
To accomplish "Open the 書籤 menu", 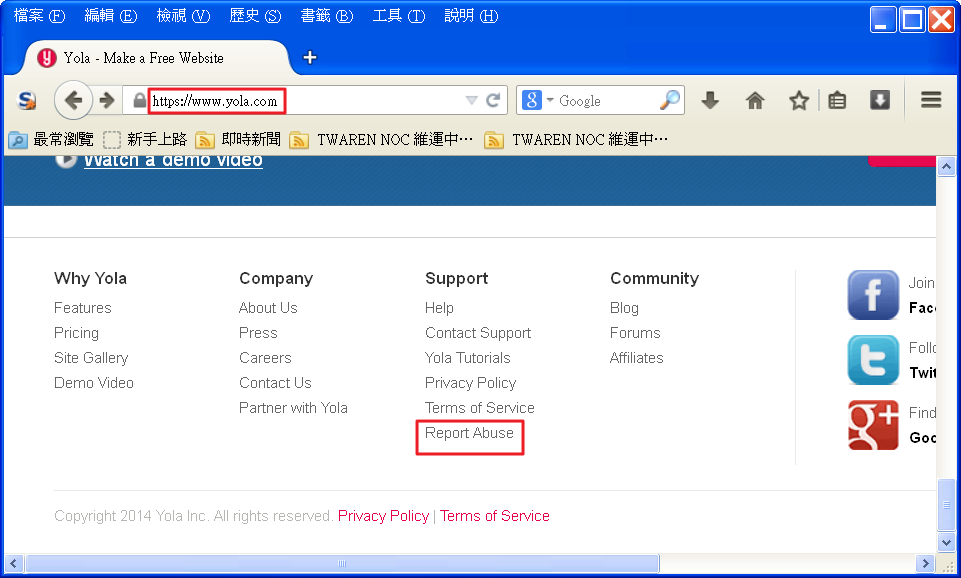I will pyautogui.click(x=327, y=16).
